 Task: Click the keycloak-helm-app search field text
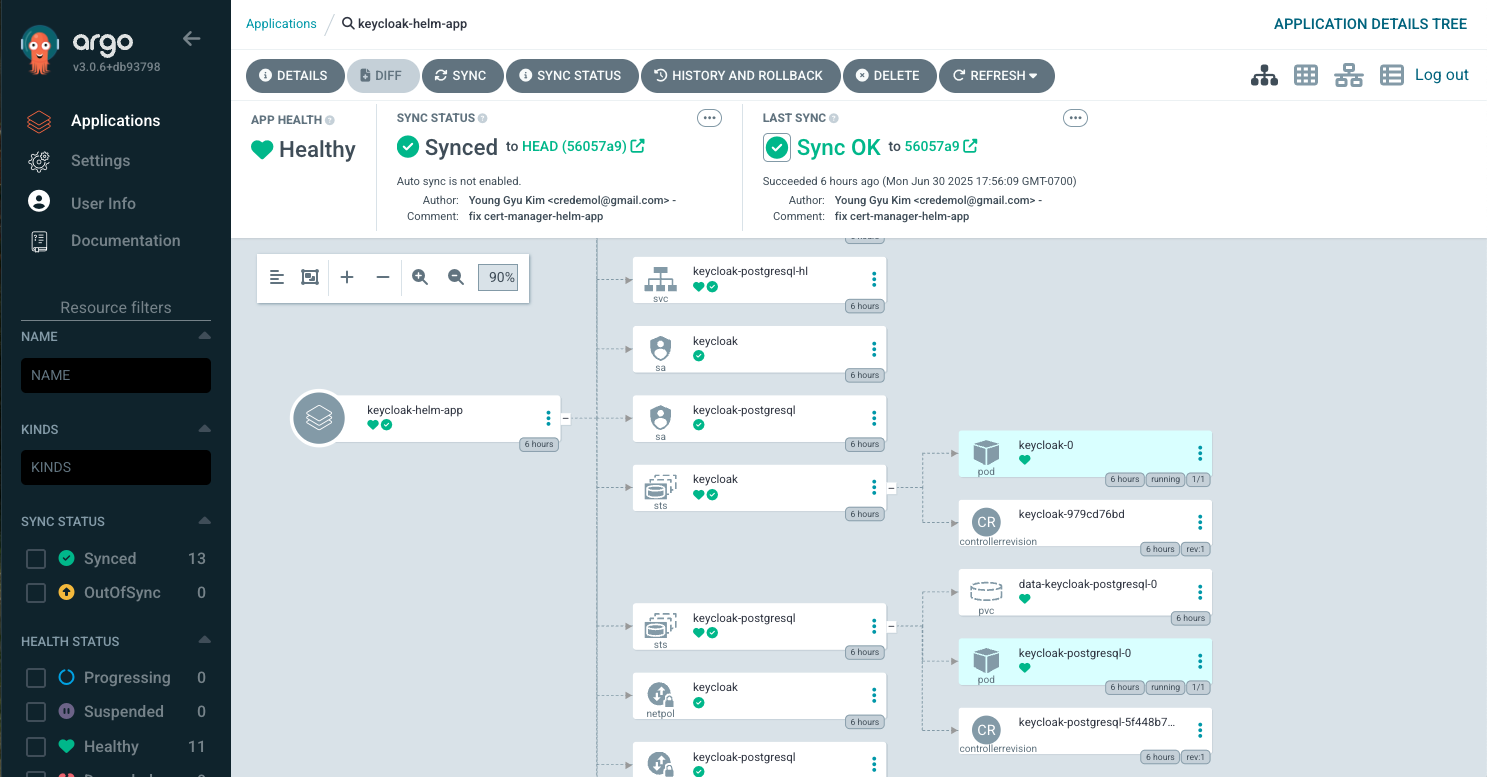coord(412,24)
